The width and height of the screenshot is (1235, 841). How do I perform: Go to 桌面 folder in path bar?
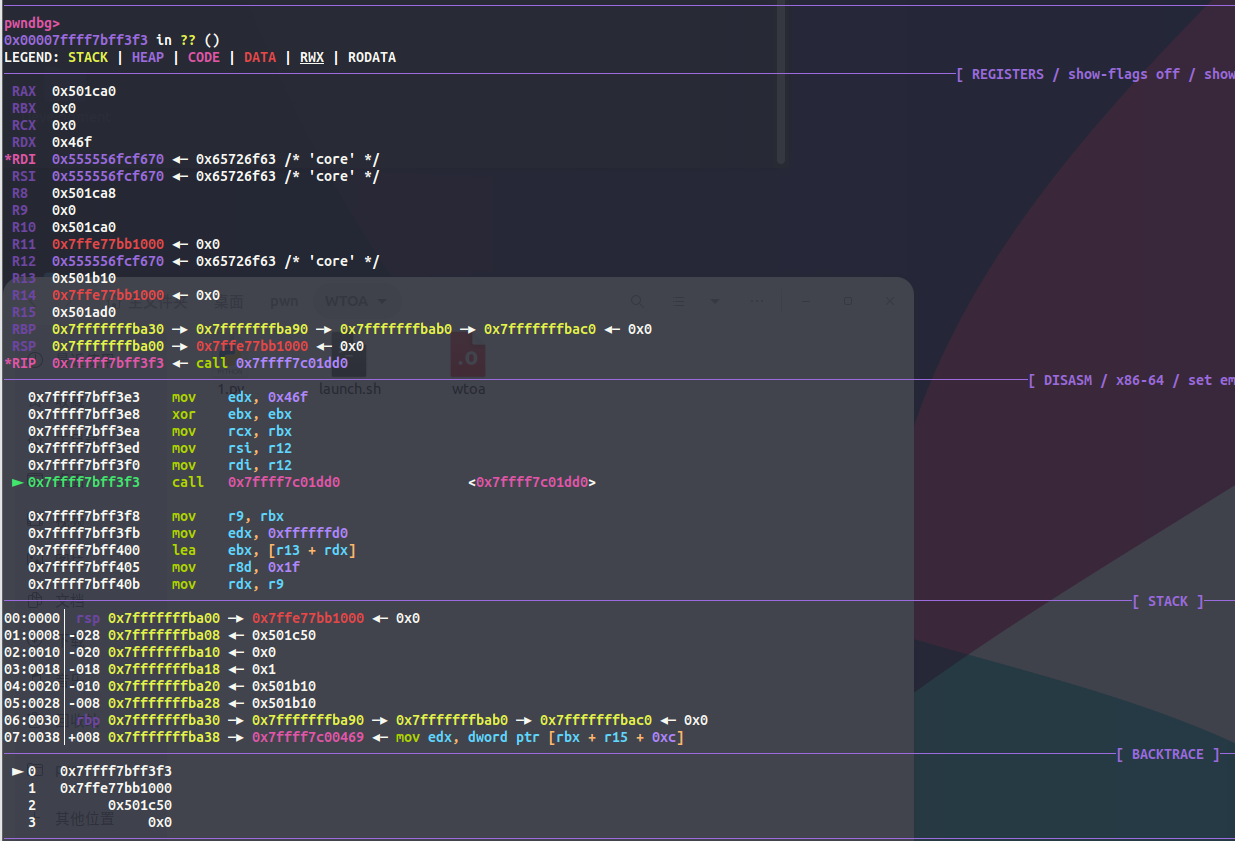coord(231,300)
